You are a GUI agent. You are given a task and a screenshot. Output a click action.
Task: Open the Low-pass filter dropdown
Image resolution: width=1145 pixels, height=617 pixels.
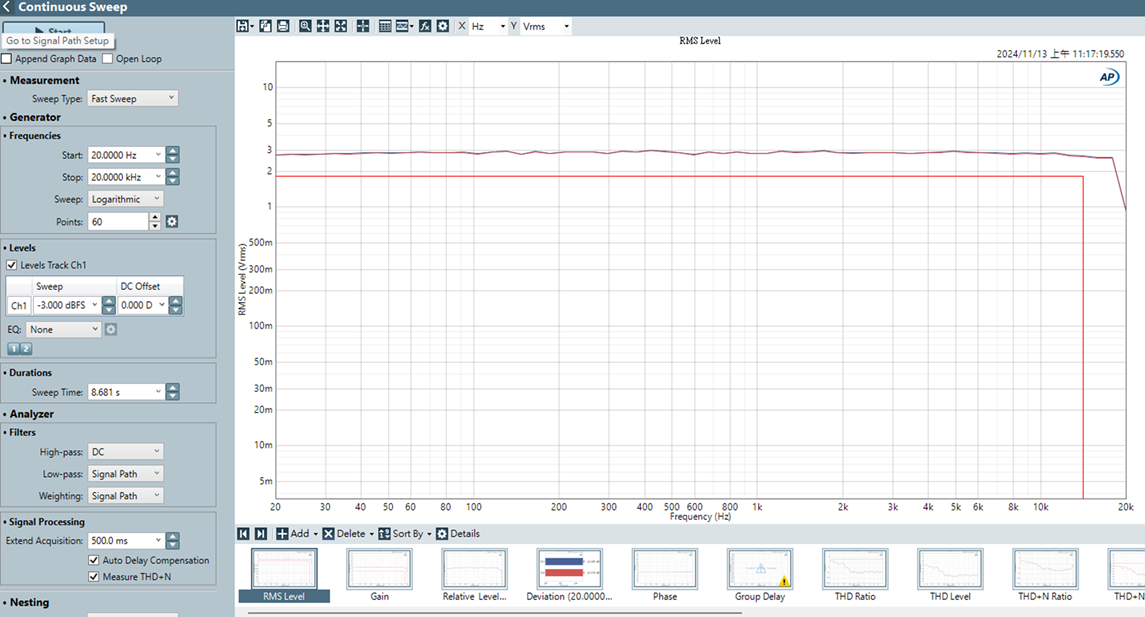[125, 473]
